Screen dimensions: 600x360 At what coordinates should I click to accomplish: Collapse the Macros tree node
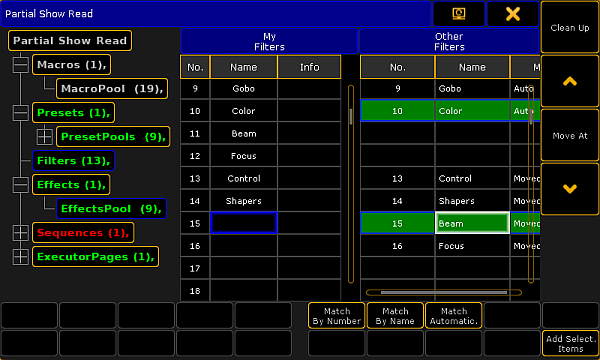click(20, 65)
